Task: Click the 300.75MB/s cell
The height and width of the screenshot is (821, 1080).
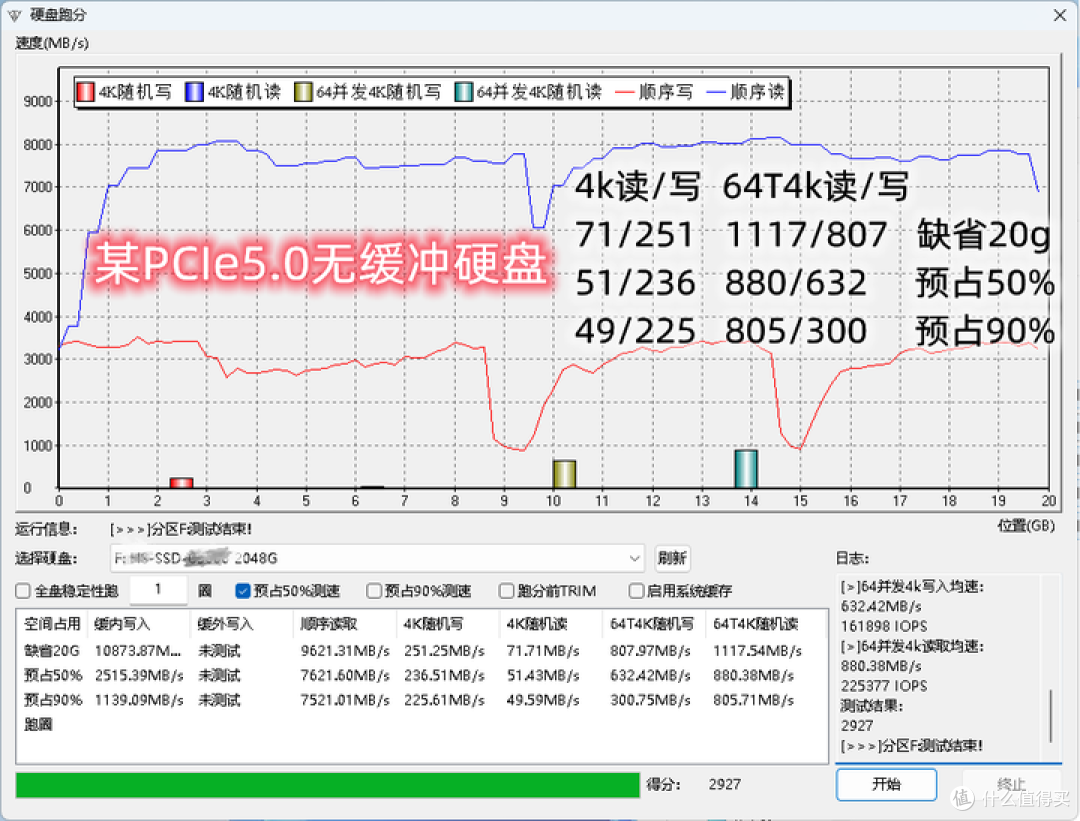Action: click(x=650, y=700)
